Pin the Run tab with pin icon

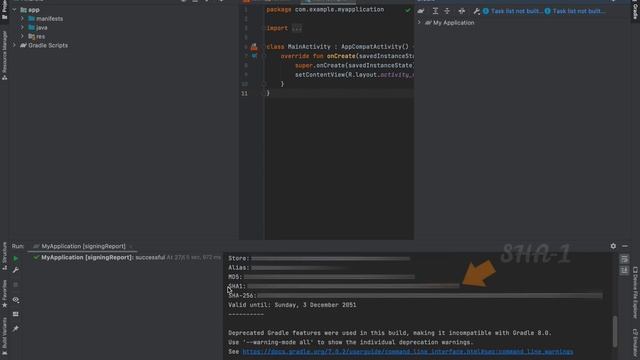point(16,329)
